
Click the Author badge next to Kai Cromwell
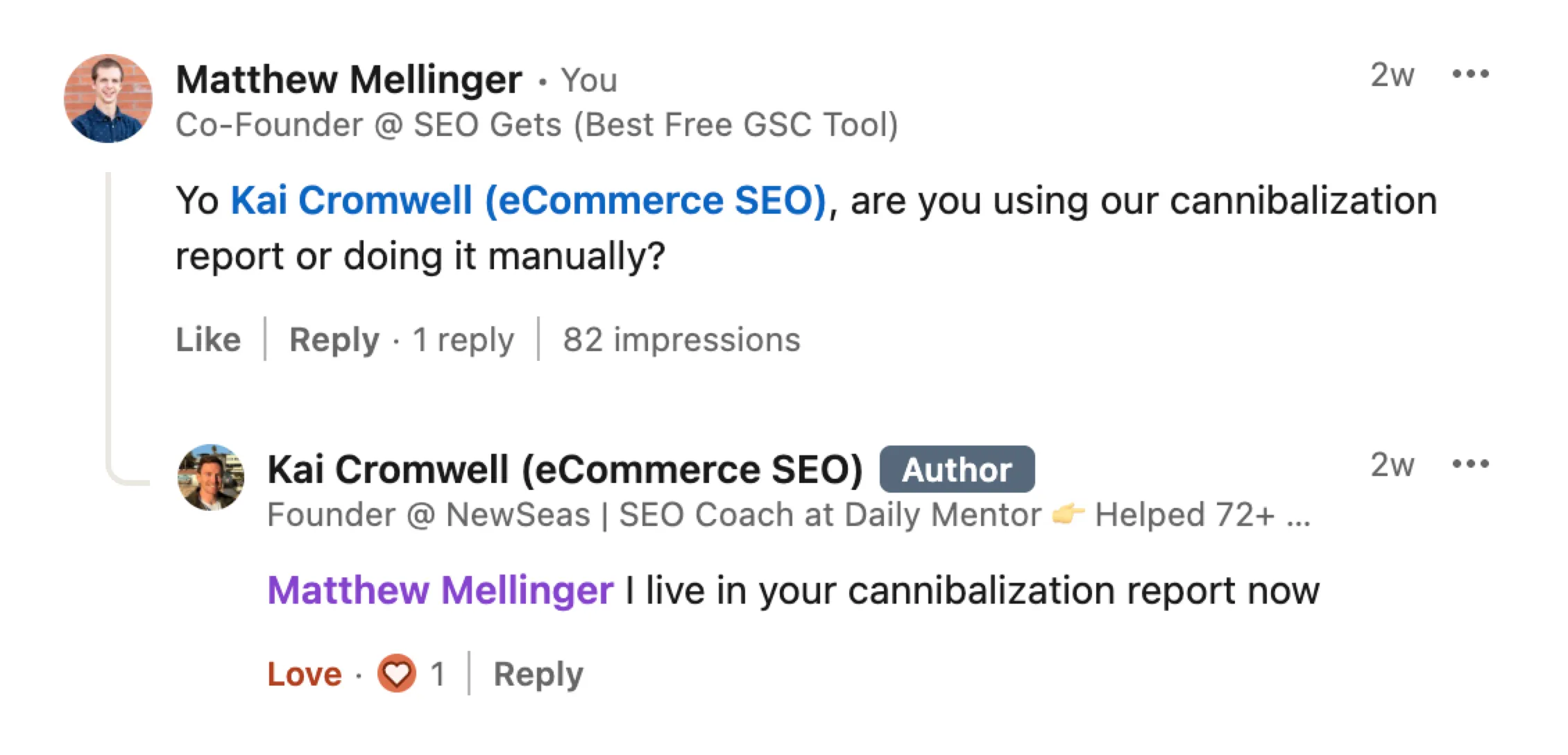[x=957, y=470]
